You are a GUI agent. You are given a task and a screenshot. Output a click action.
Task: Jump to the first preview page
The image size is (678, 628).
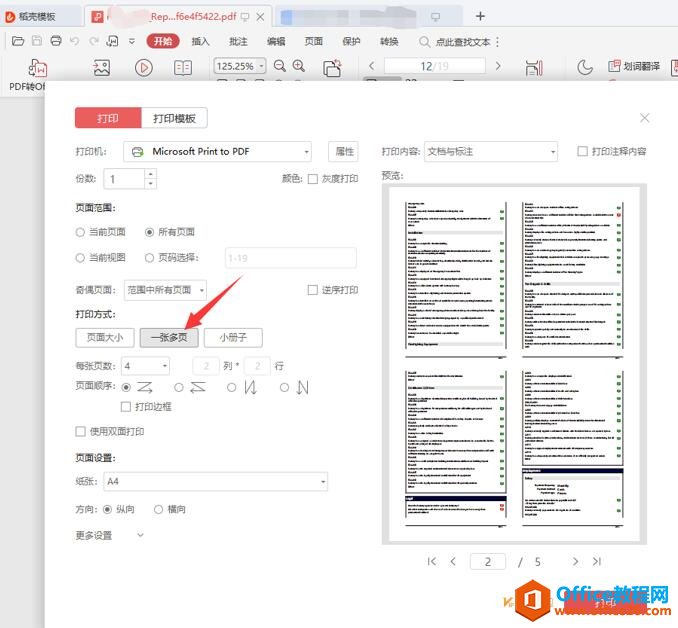(x=432, y=562)
